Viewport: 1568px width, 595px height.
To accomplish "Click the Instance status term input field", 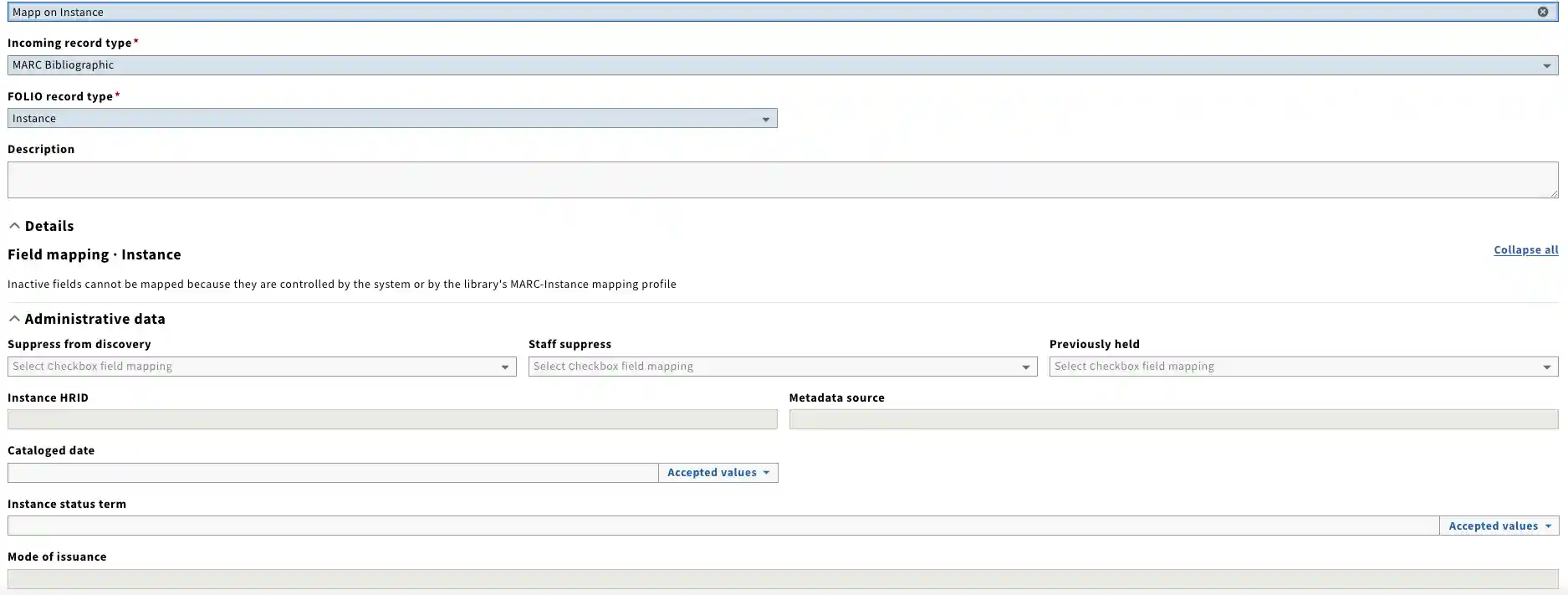I will click(723, 526).
